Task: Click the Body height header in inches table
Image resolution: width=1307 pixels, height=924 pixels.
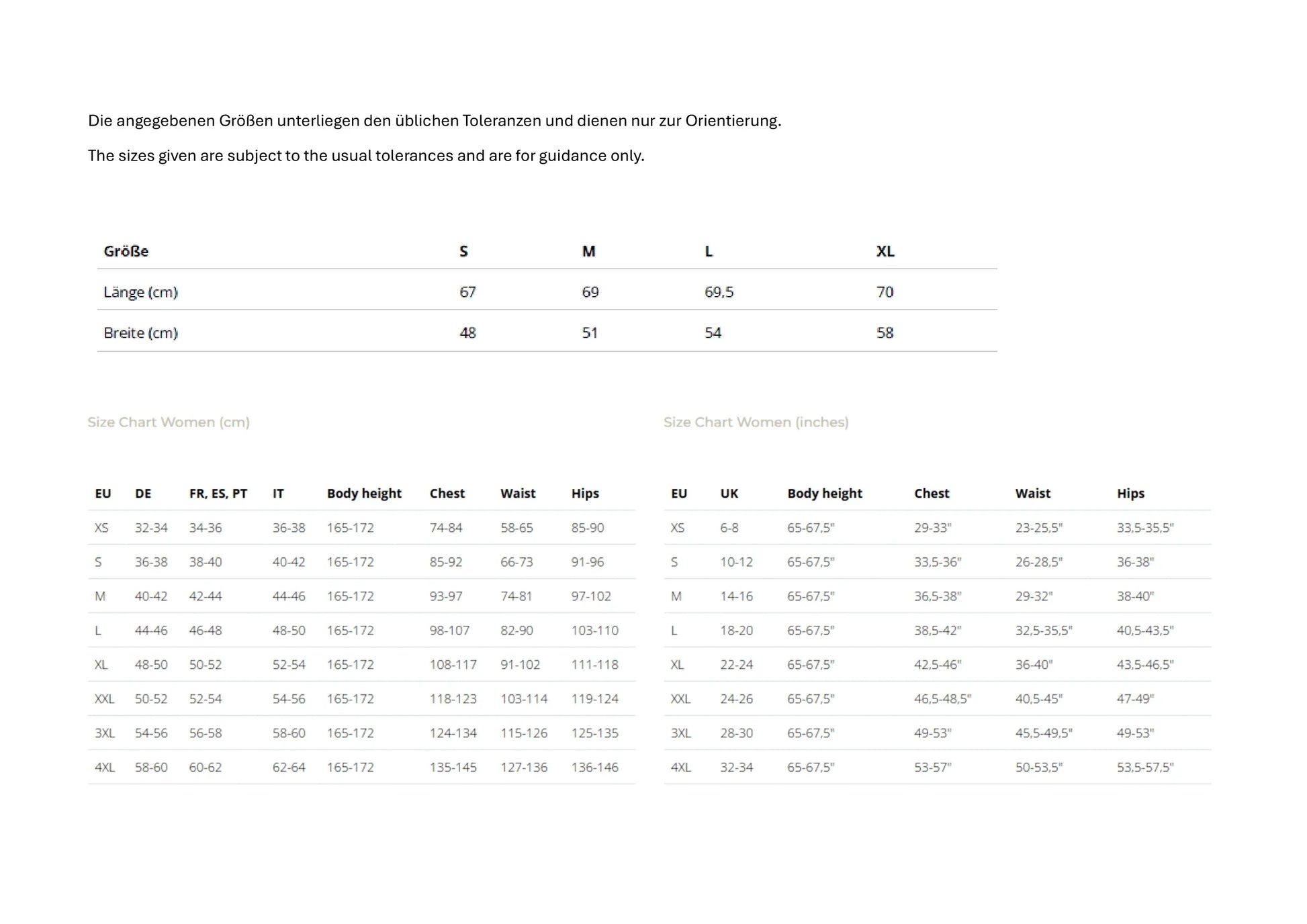Action: click(x=824, y=494)
